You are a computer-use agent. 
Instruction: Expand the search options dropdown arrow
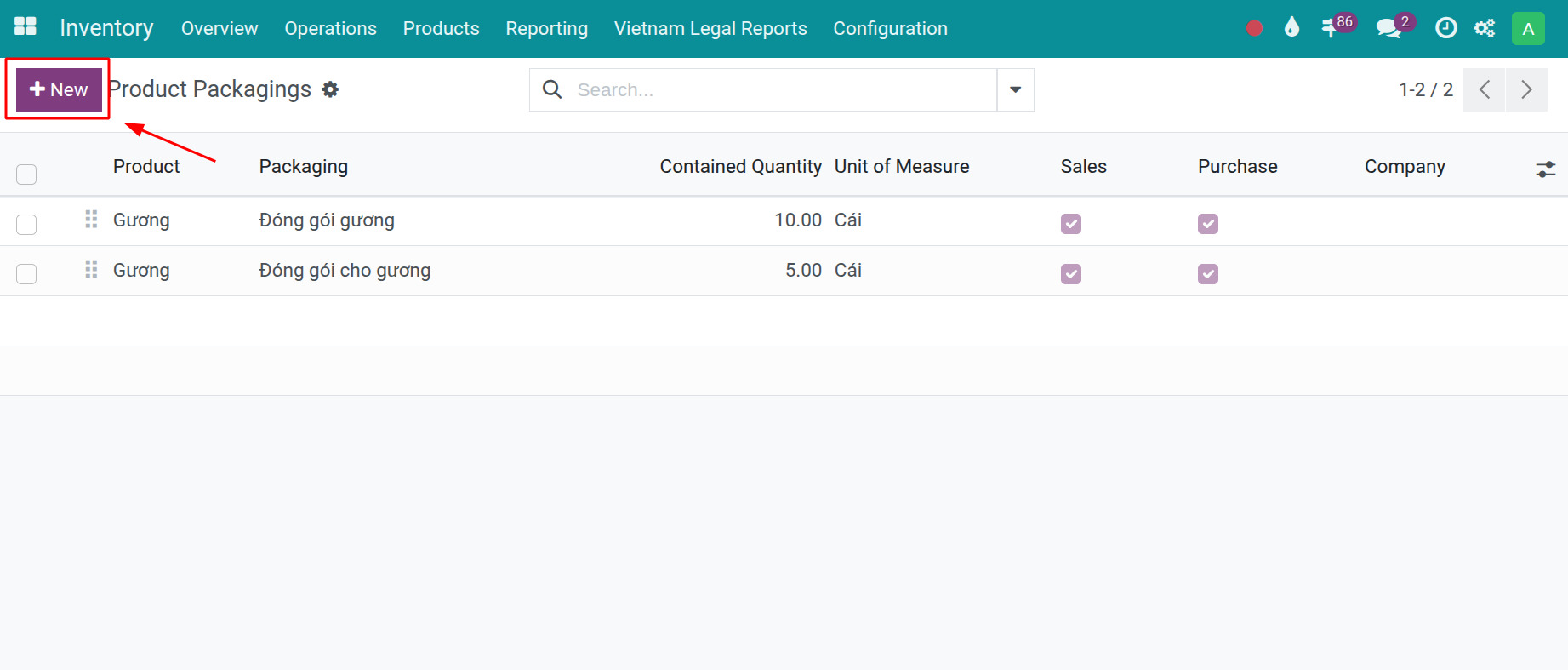(x=1015, y=89)
